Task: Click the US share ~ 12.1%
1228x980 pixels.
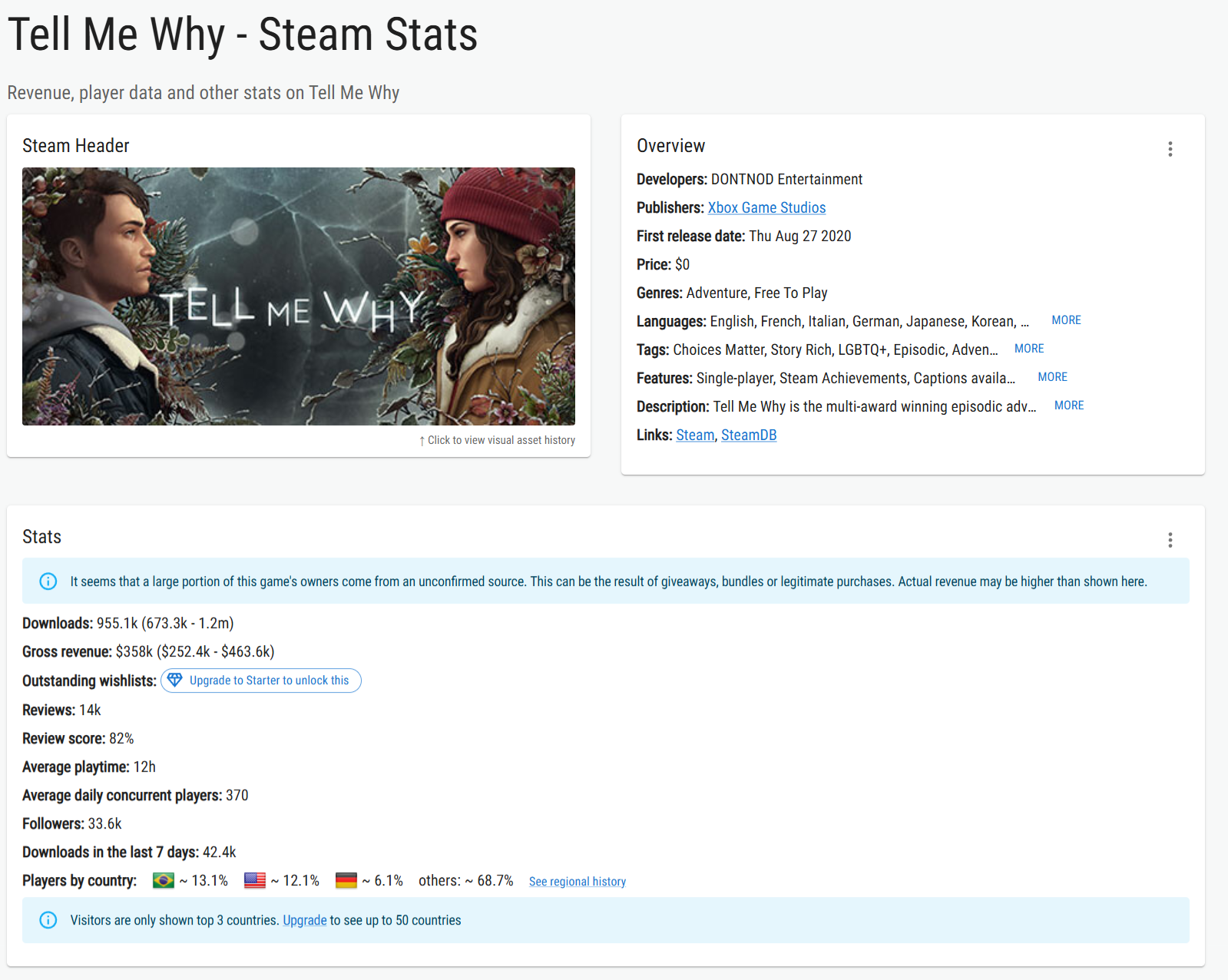Action: coord(295,881)
